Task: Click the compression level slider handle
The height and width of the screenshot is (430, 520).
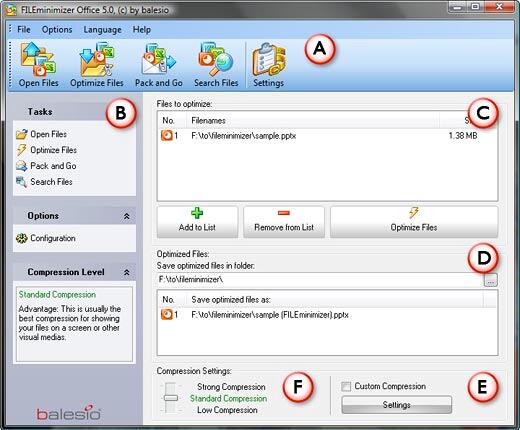Action: click(x=170, y=398)
